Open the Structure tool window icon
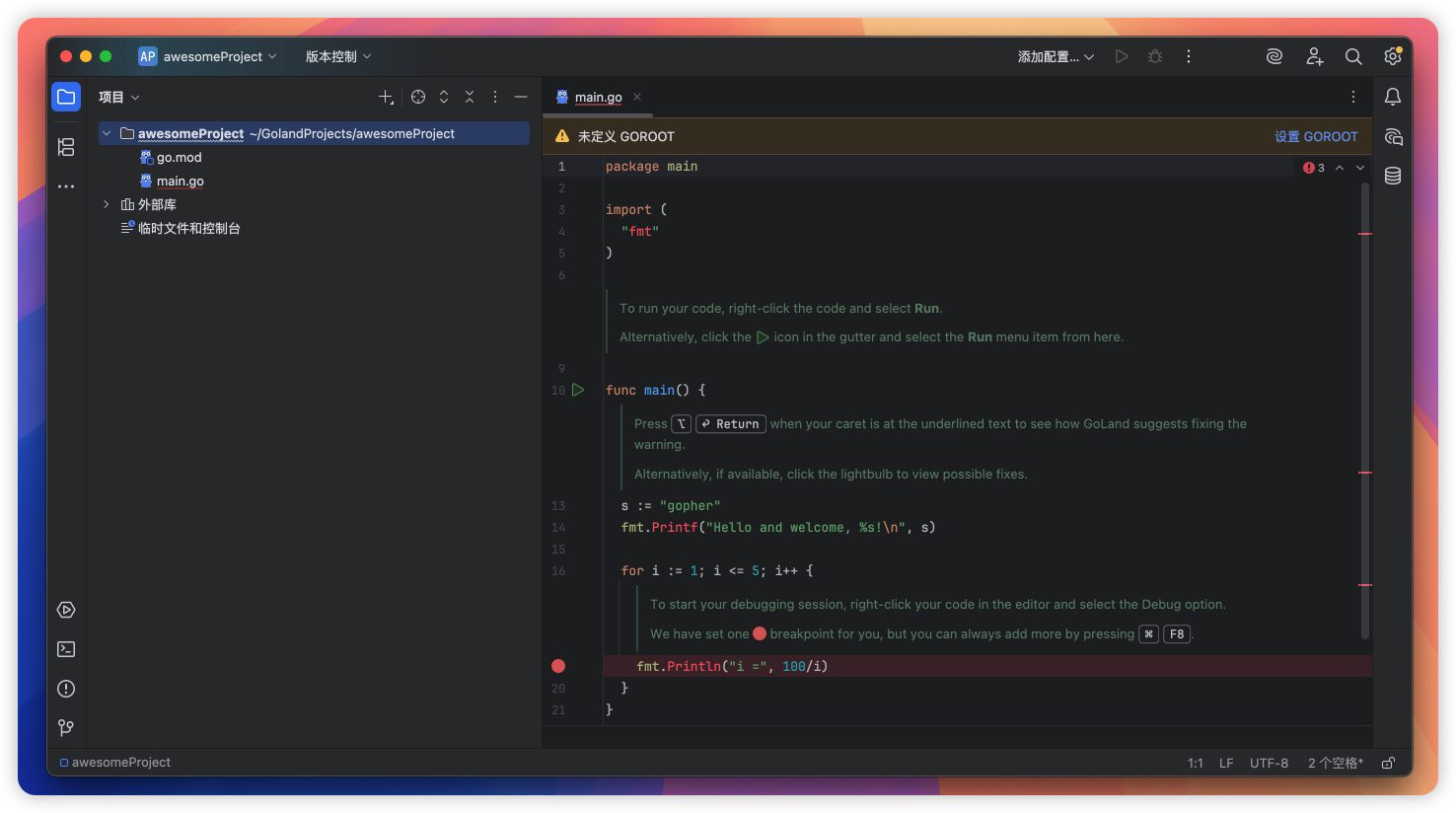Image resolution: width=1456 pixels, height=813 pixels. [66, 147]
